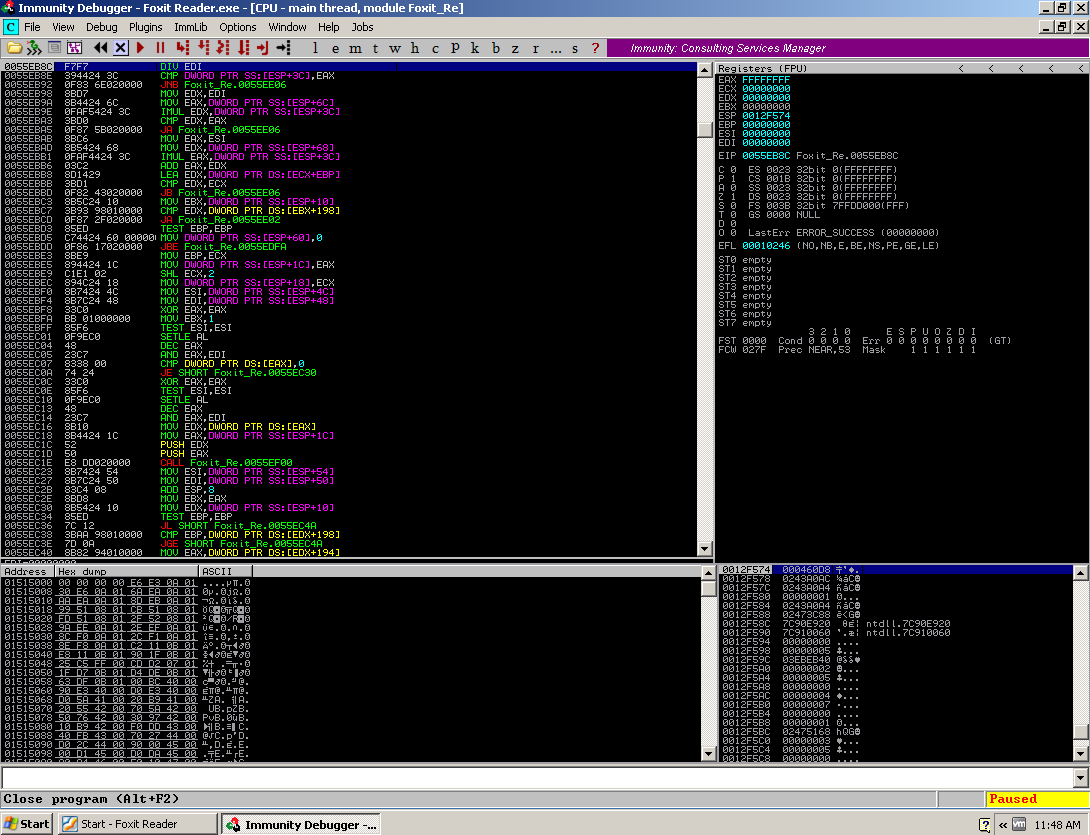
Task: Open the View menu
Action: tap(63, 27)
